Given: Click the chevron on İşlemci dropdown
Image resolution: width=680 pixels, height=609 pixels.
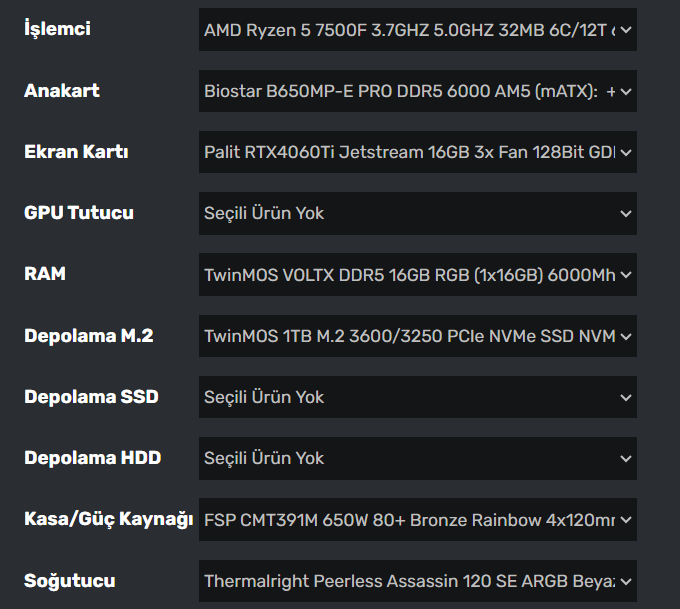Looking at the screenshot, I should 626,30.
